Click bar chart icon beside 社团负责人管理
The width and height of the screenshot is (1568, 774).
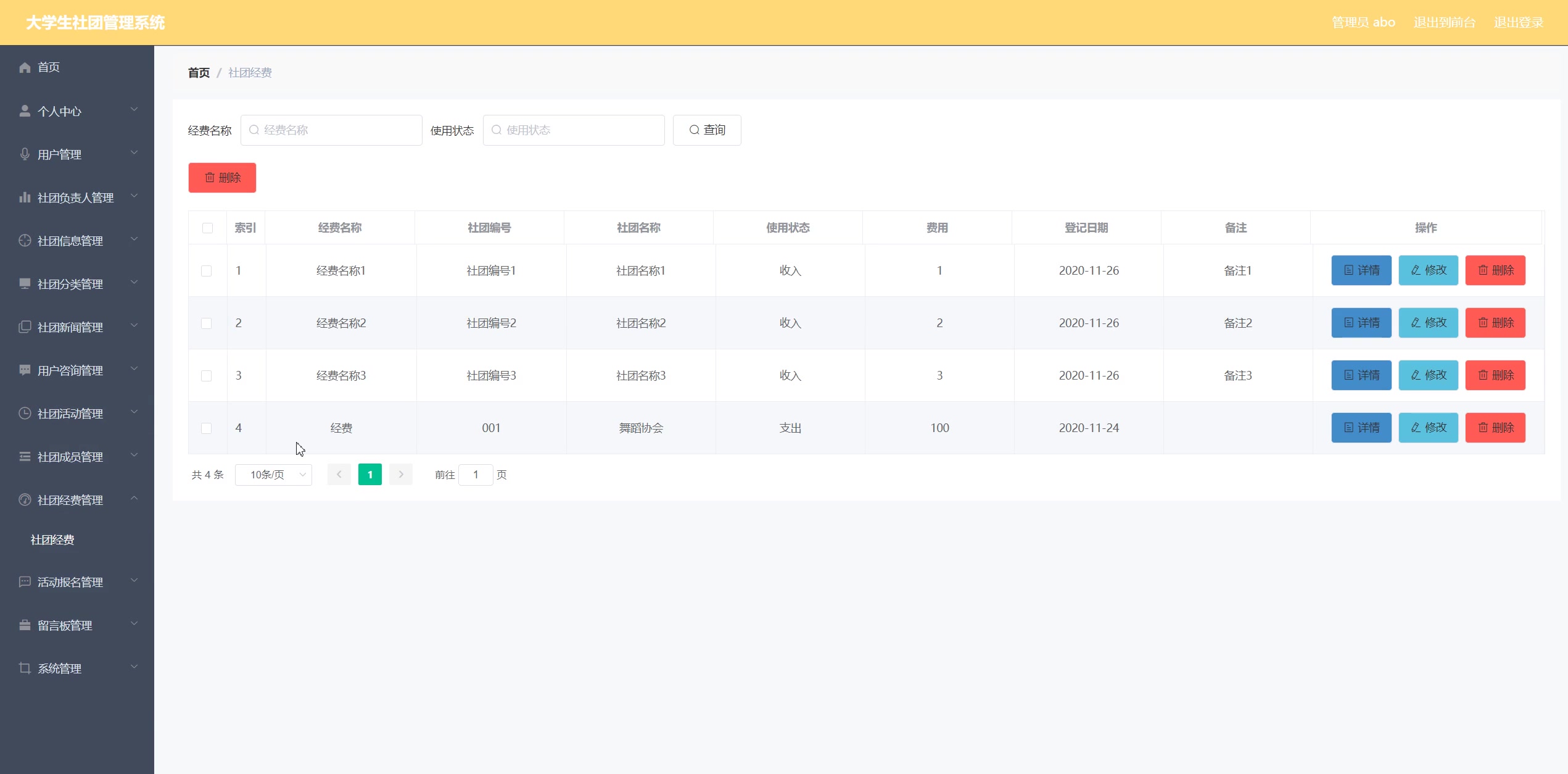pyautogui.click(x=25, y=198)
